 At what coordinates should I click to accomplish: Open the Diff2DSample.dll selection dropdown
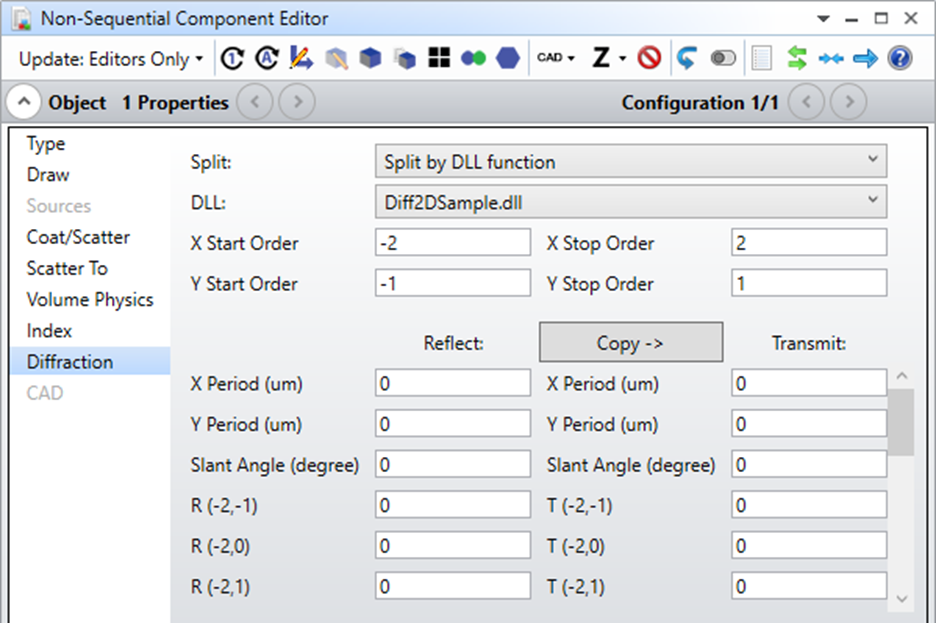click(x=630, y=201)
